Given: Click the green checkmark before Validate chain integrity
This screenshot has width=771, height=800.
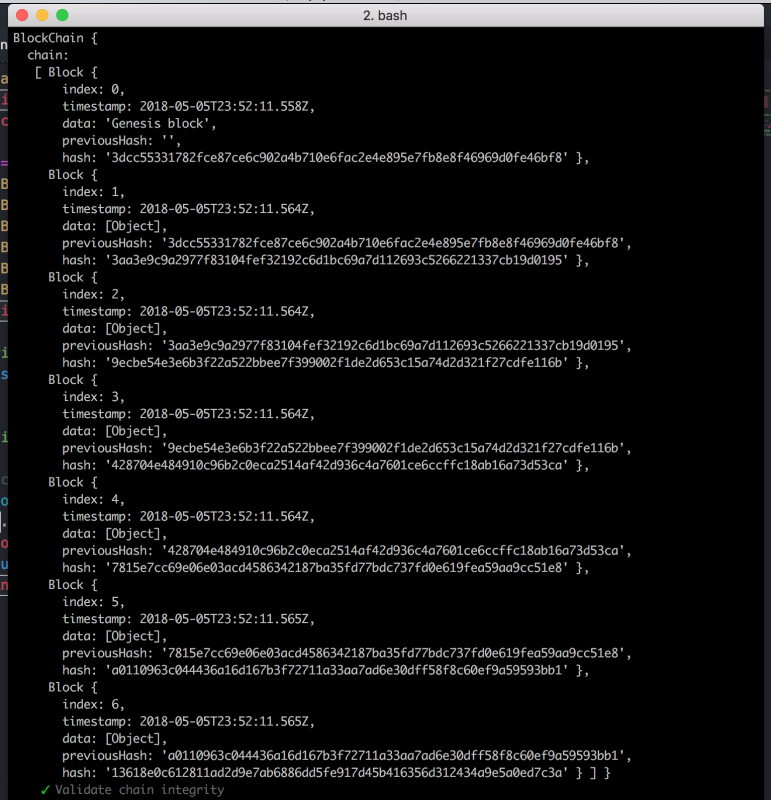Looking at the screenshot, I should point(45,790).
